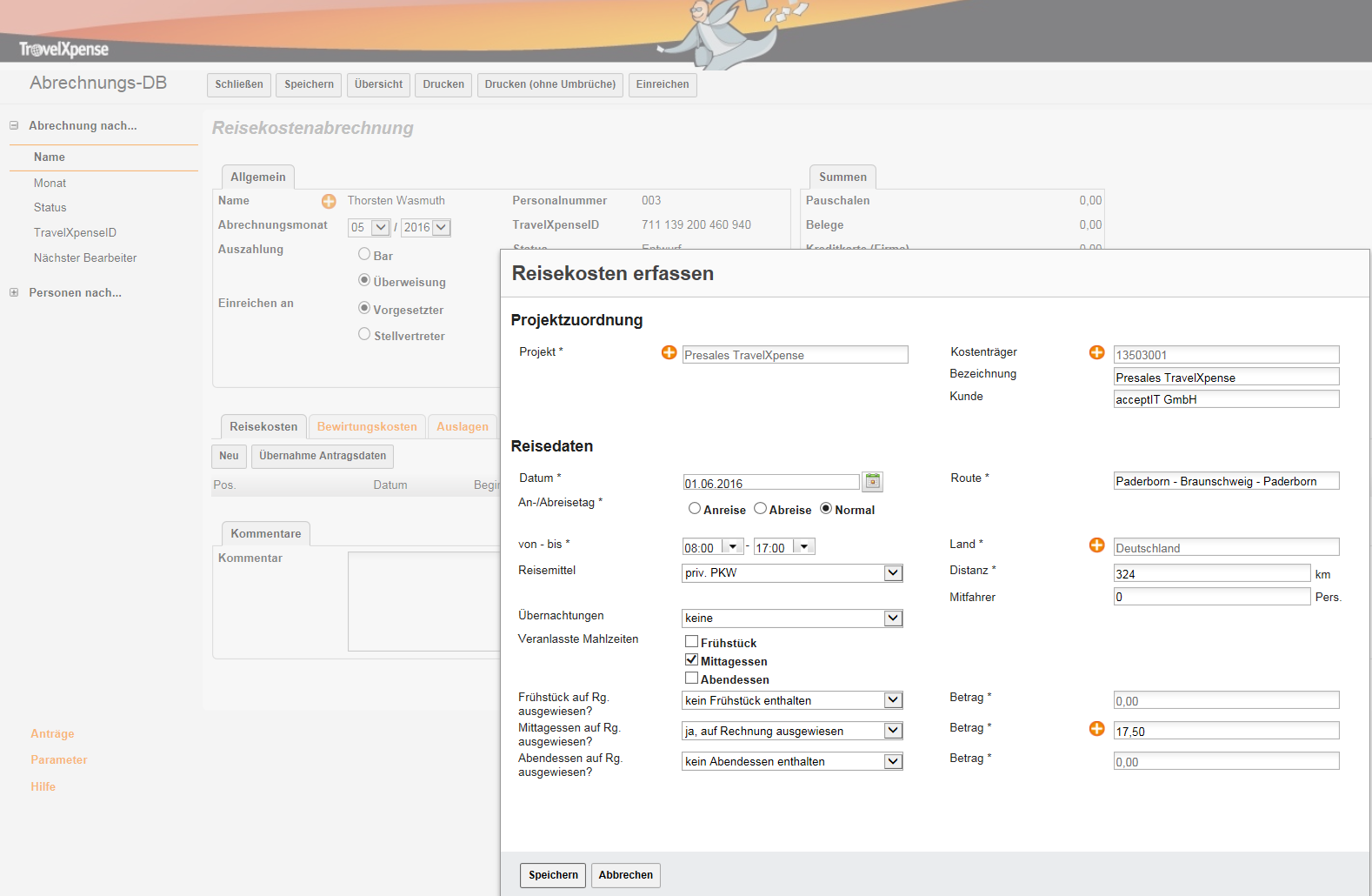Select Vorgesetzter radio button

click(x=364, y=308)
